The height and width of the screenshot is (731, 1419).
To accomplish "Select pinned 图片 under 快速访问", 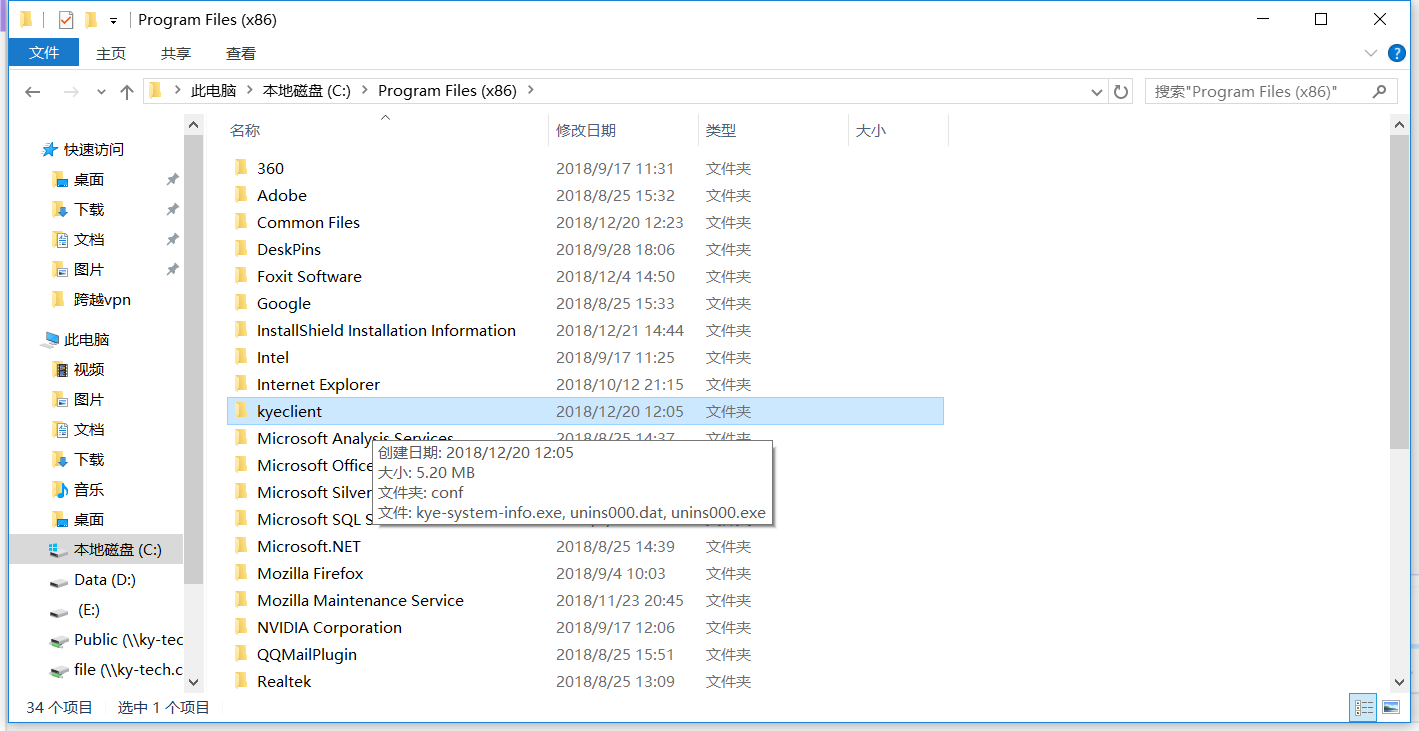I will click(x=89, y=270).
